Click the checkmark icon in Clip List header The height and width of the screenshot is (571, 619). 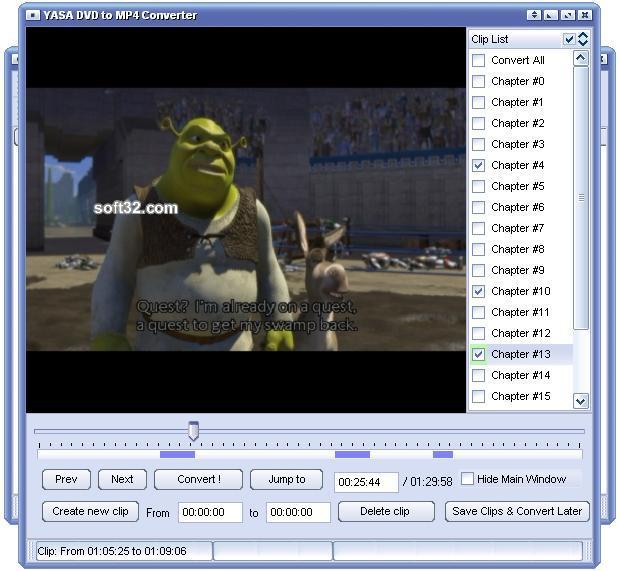[569, 39]
